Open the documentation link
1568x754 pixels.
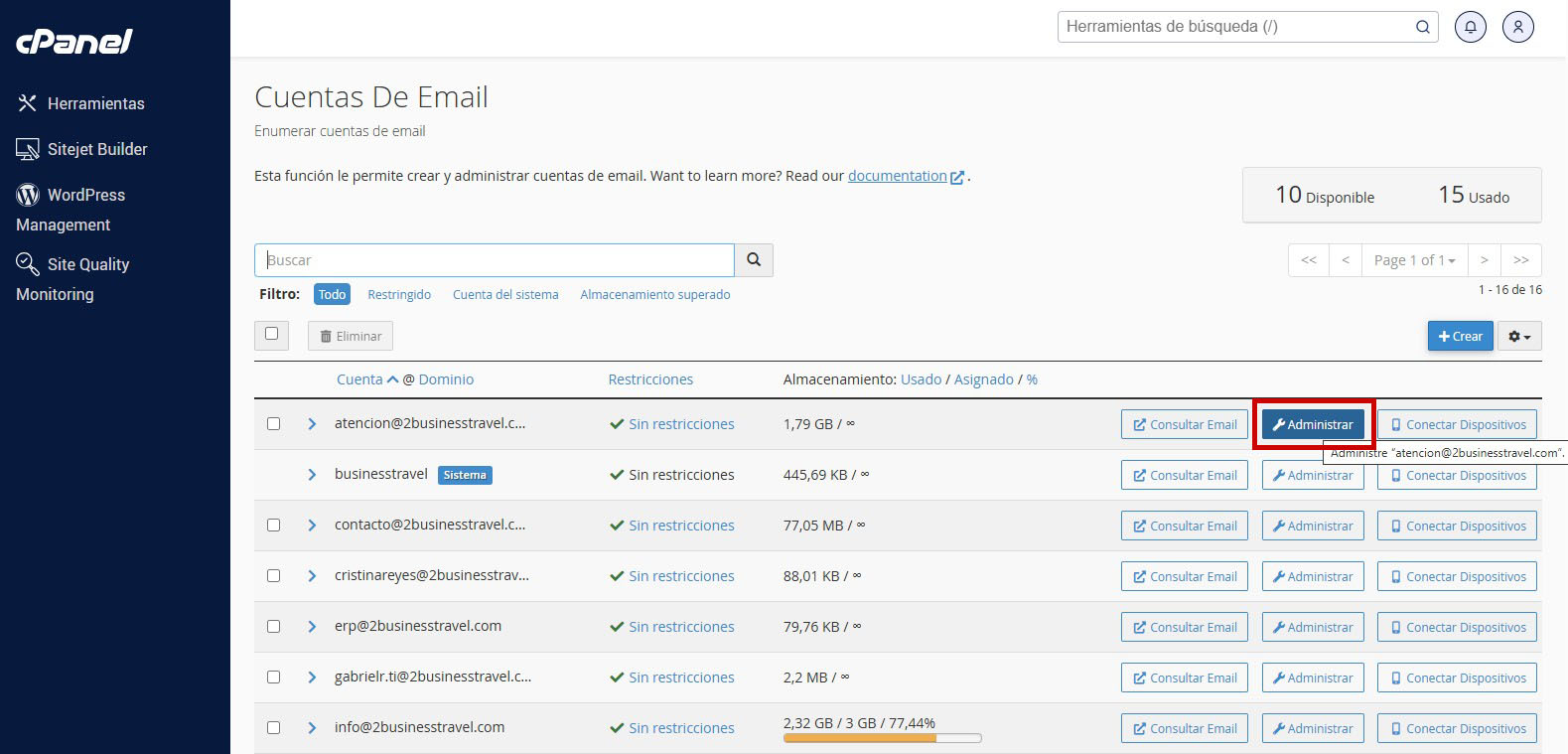(898, 176)
